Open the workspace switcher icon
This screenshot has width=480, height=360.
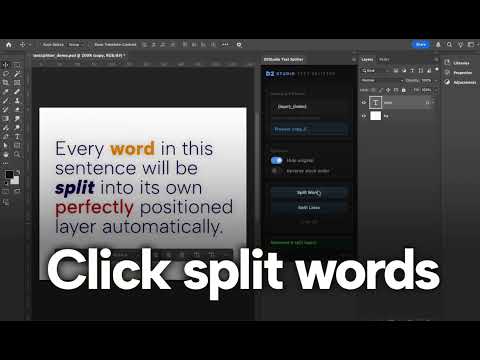[x=471, y=44]
